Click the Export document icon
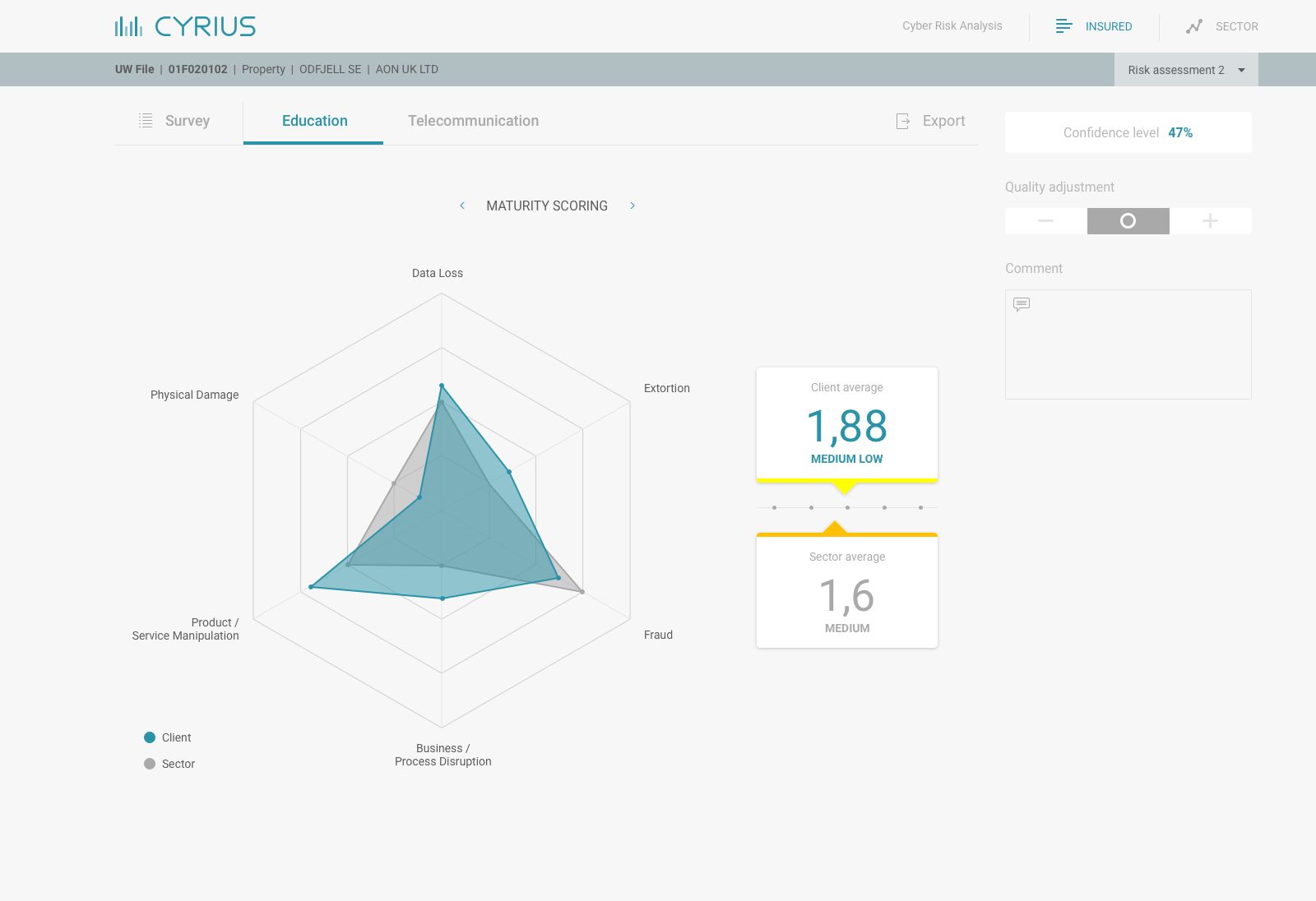This screenshot has width=1316, height=901. (903, 121)
